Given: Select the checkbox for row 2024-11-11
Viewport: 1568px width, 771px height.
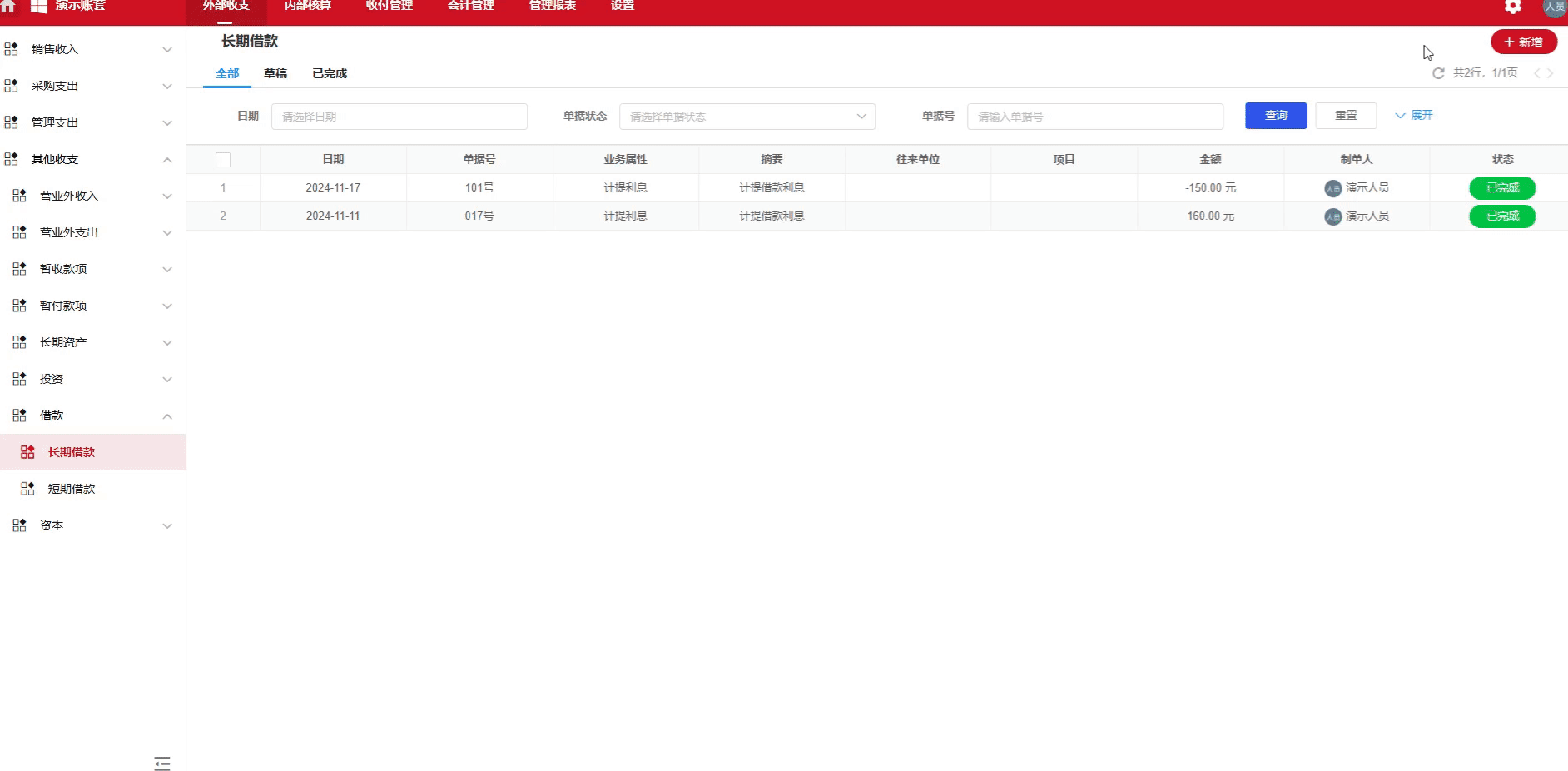Looking at the screenshot, I should pyautogui.click(x=223, y=216).
